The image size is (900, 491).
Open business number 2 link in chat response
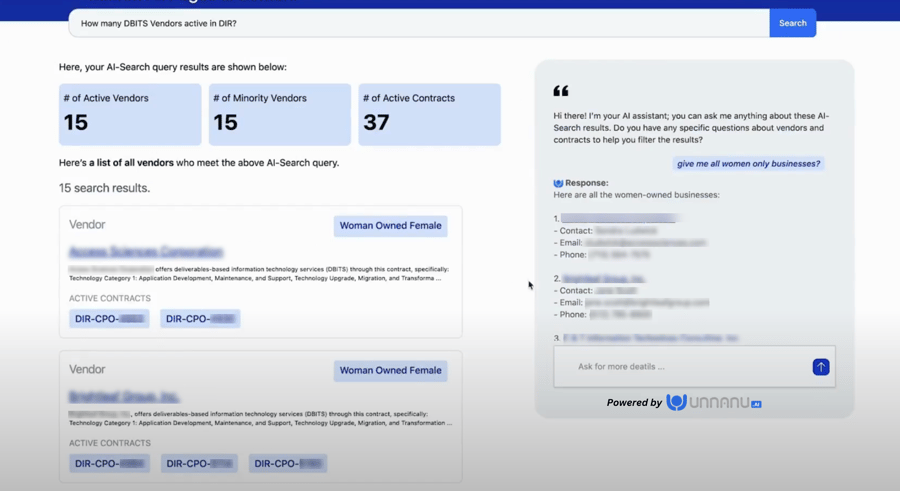pyautogui.click(x=603, y=279)
